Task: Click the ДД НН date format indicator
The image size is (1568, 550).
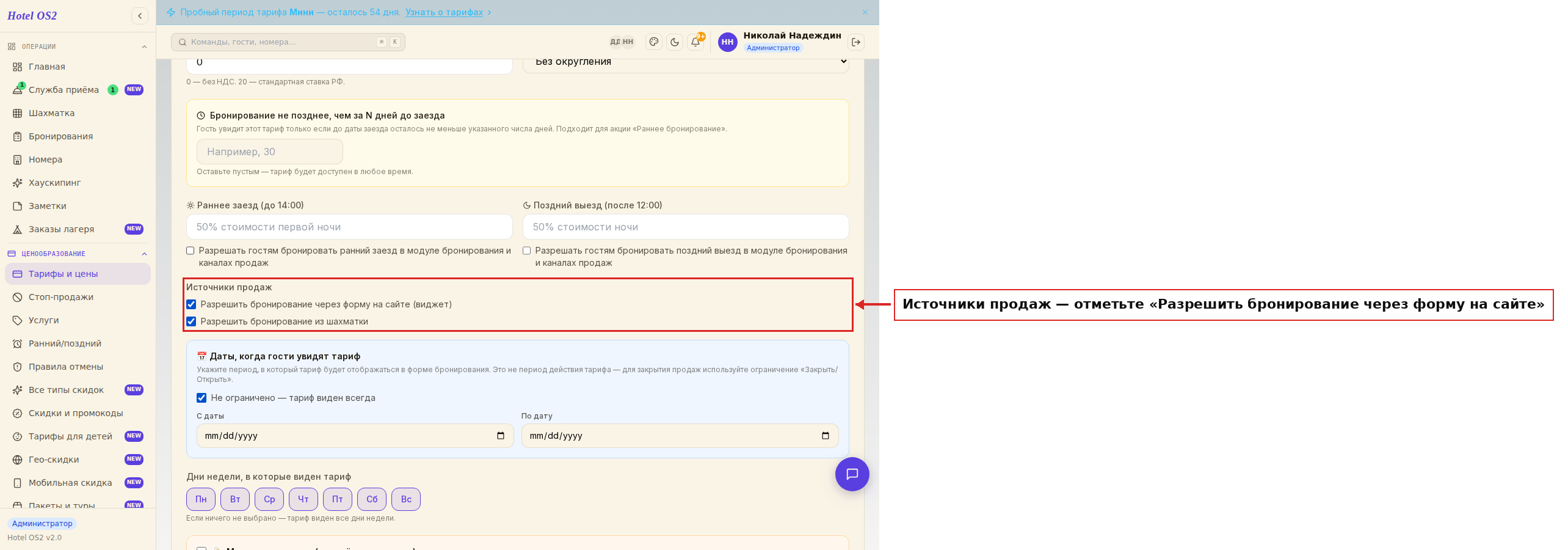Action: 622,42
